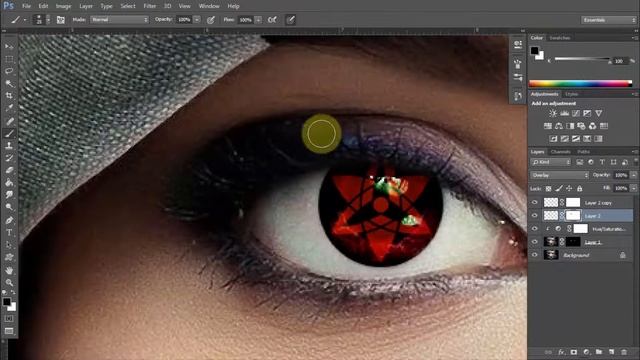Select the Lasso tool
This screenshot has height=360, width=640.
[x=9, y=71]
